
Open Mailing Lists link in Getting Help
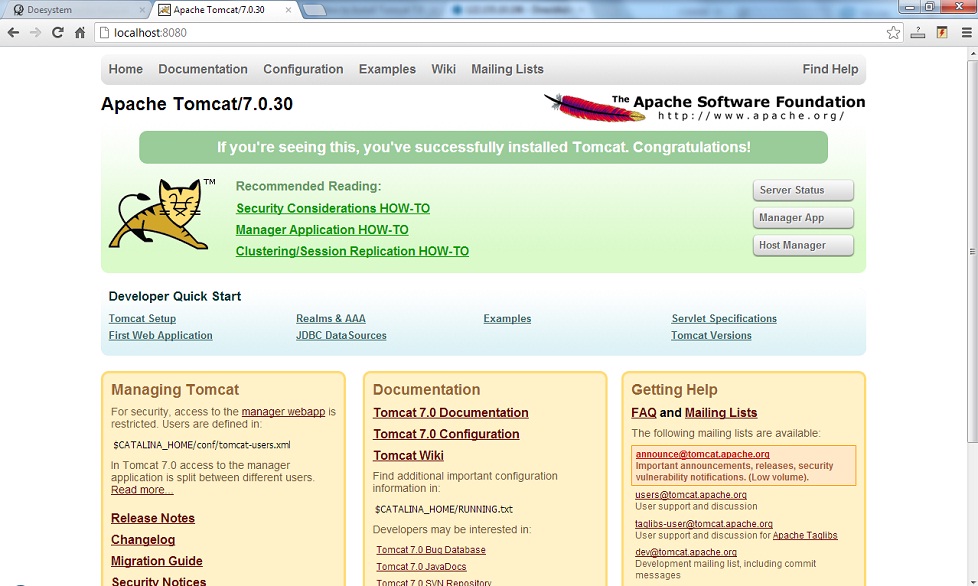721,413
